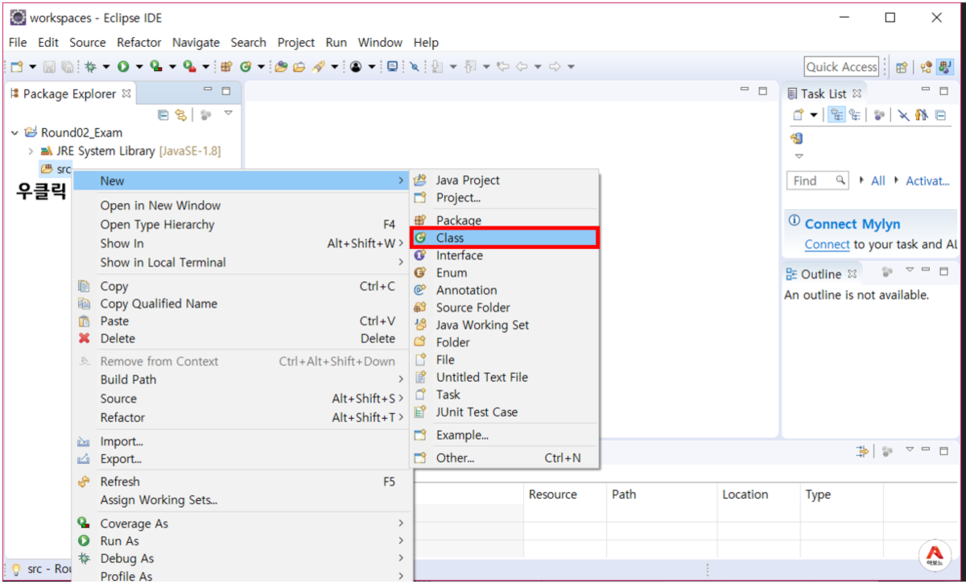Open the Package Explorer view menu triangle

coord(228,113)
